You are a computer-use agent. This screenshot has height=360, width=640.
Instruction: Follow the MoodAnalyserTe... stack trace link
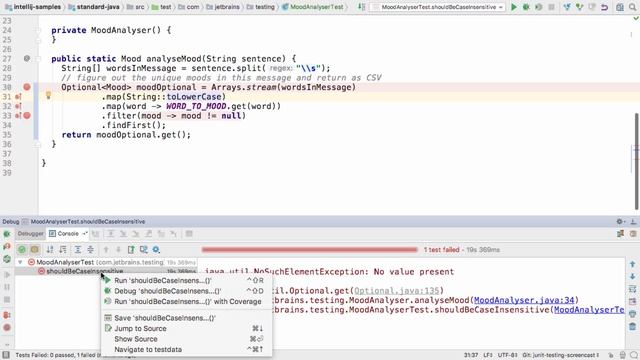(x=589, y=310)
